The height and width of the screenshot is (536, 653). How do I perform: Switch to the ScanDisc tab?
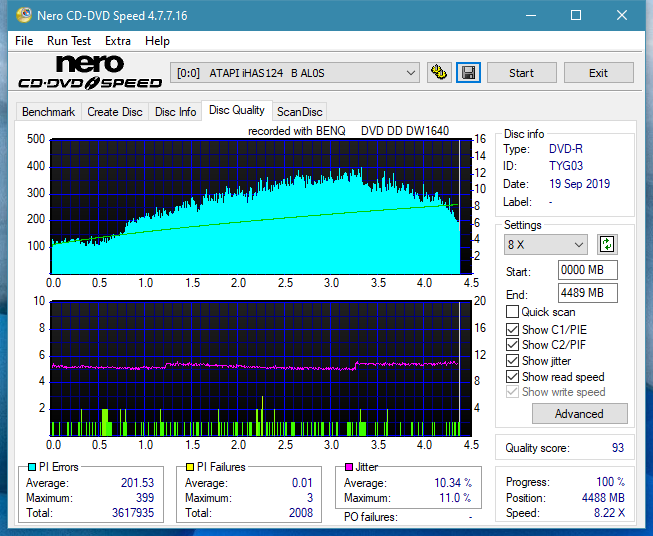[299, 112]
